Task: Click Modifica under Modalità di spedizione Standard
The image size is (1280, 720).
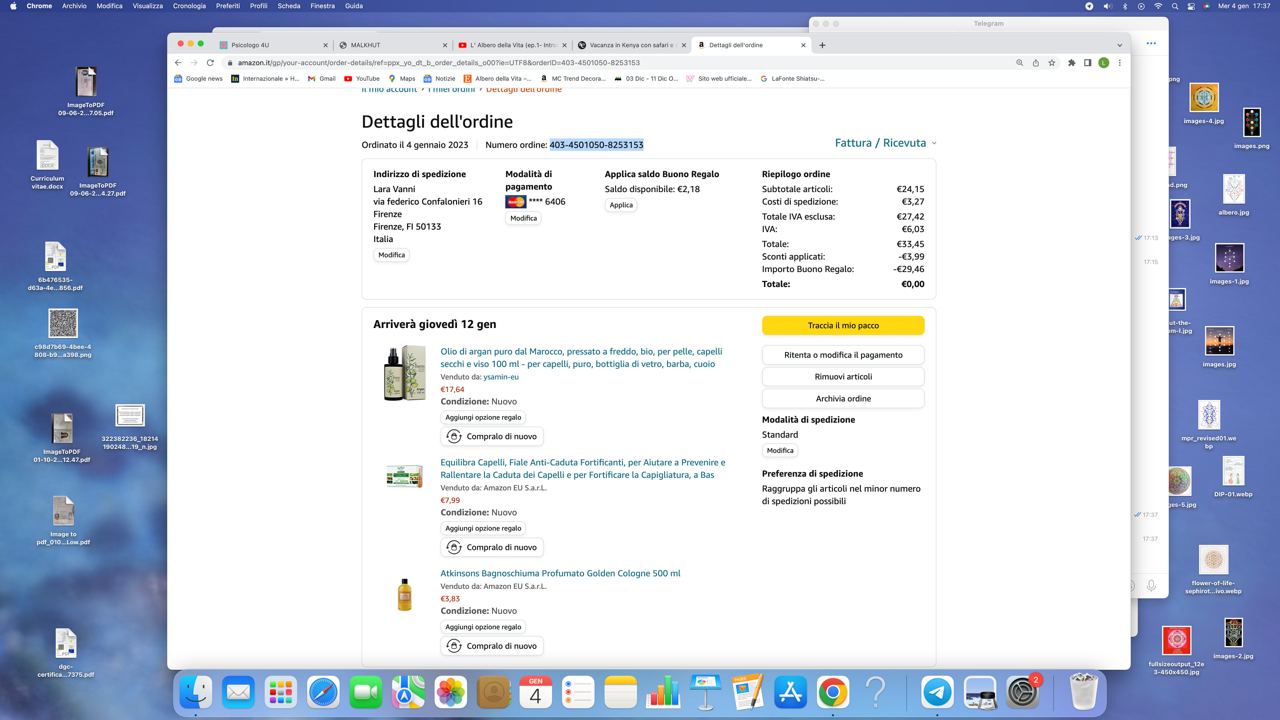Action: [x=780, y=451]
